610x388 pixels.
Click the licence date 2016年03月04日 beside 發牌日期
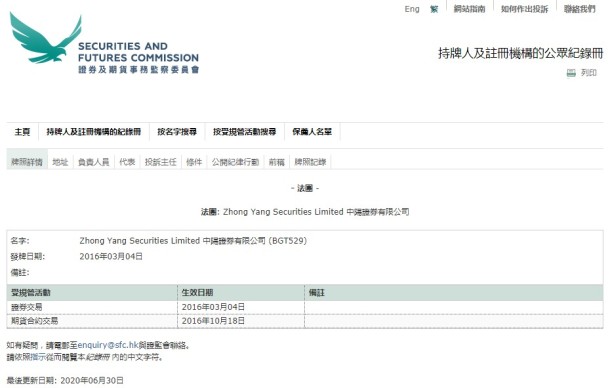111,256
